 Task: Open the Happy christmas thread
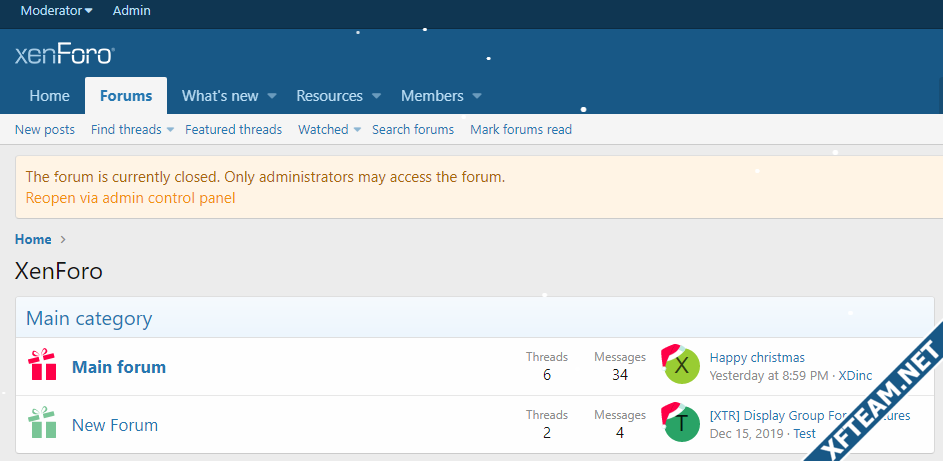(x=757, y=358)
